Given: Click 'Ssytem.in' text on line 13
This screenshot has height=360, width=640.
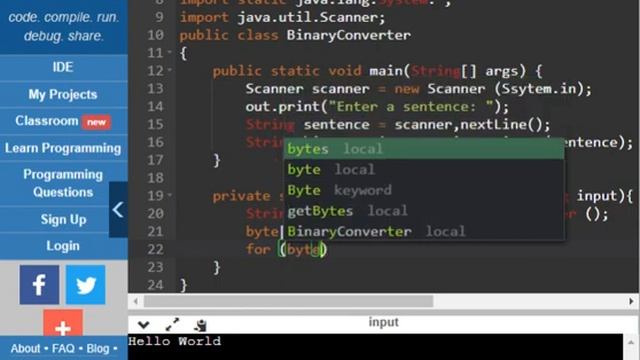Looking at the screenshot, I should pyautogui.click(x=539, y=89).
